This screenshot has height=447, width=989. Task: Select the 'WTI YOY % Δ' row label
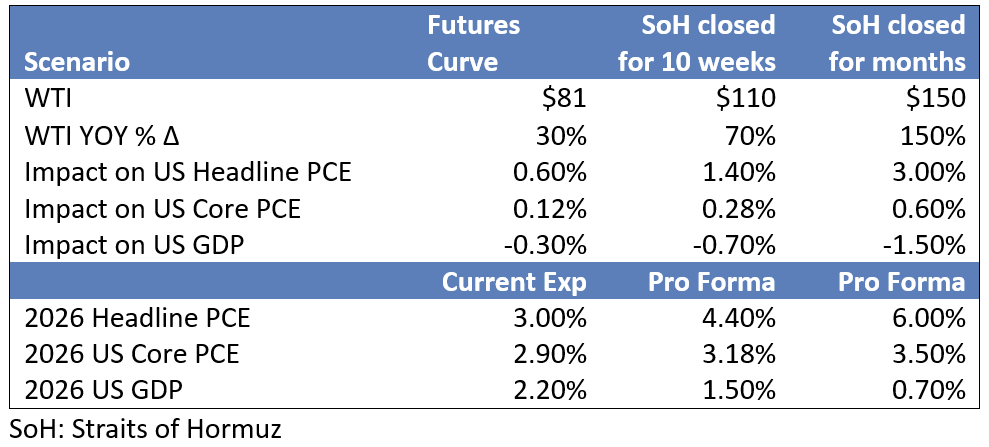tap(102, 136)
